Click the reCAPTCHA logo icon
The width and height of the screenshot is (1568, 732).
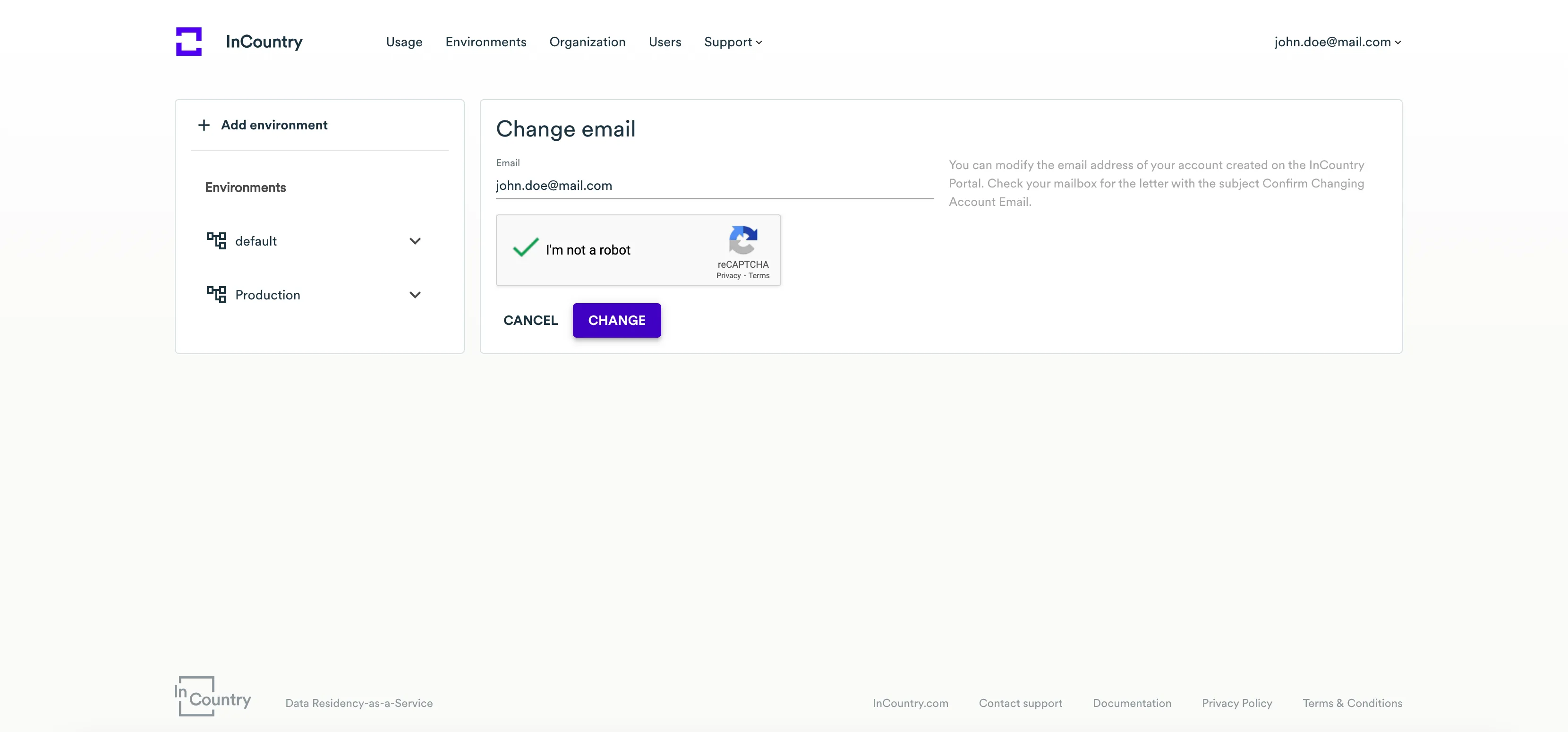[x=742, y=240]
